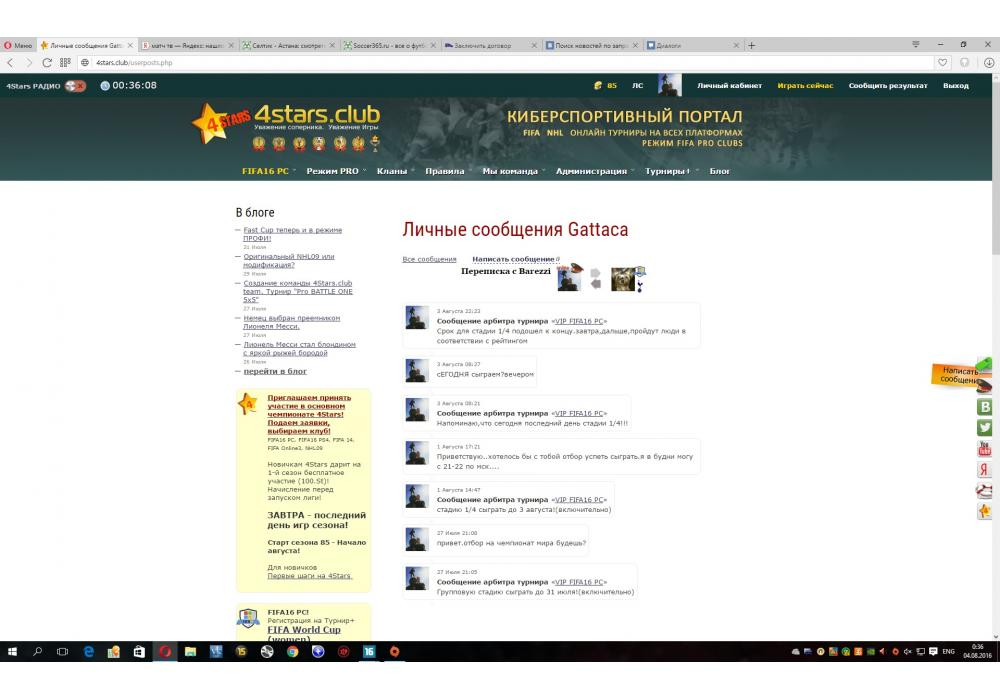Open the Все сообщения link
The width and height of the screenshot is (1000, 700).
[x=429, y=259]
